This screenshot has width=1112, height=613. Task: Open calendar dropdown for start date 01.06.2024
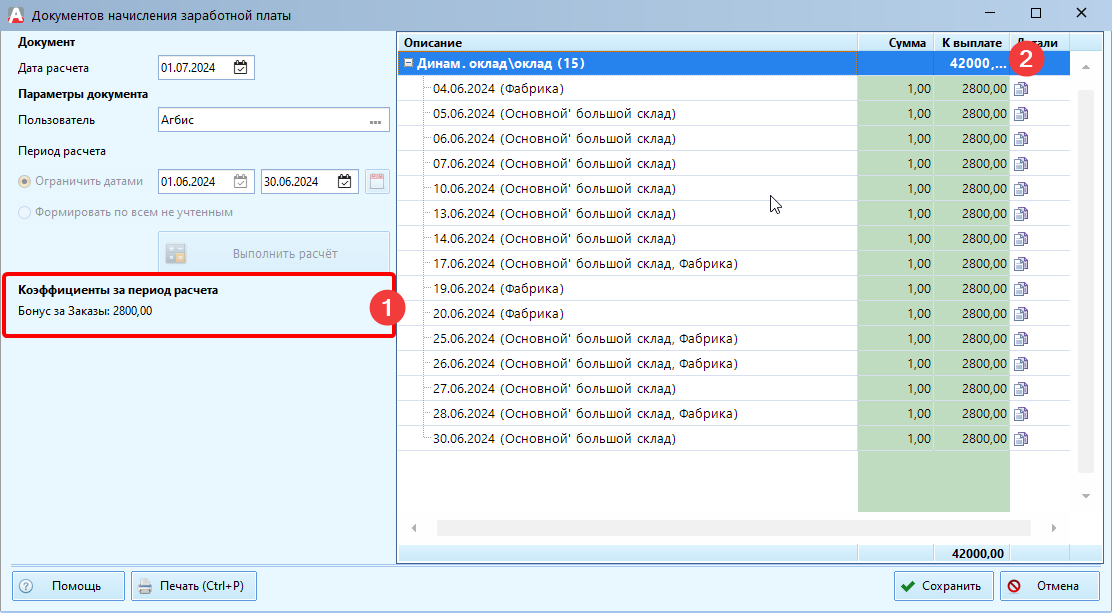tap(241, 182)
